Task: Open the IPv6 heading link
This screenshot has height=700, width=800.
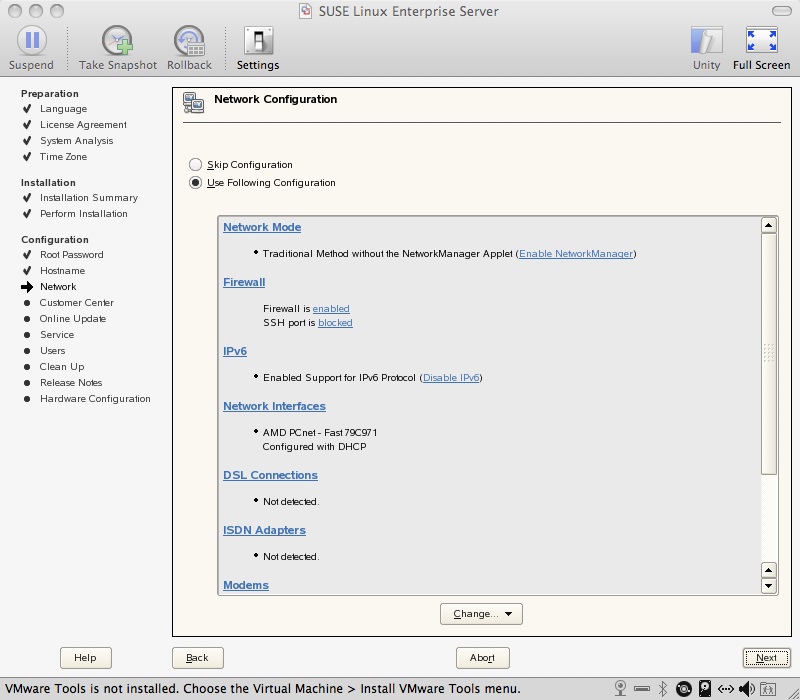Action: [235, 351]
